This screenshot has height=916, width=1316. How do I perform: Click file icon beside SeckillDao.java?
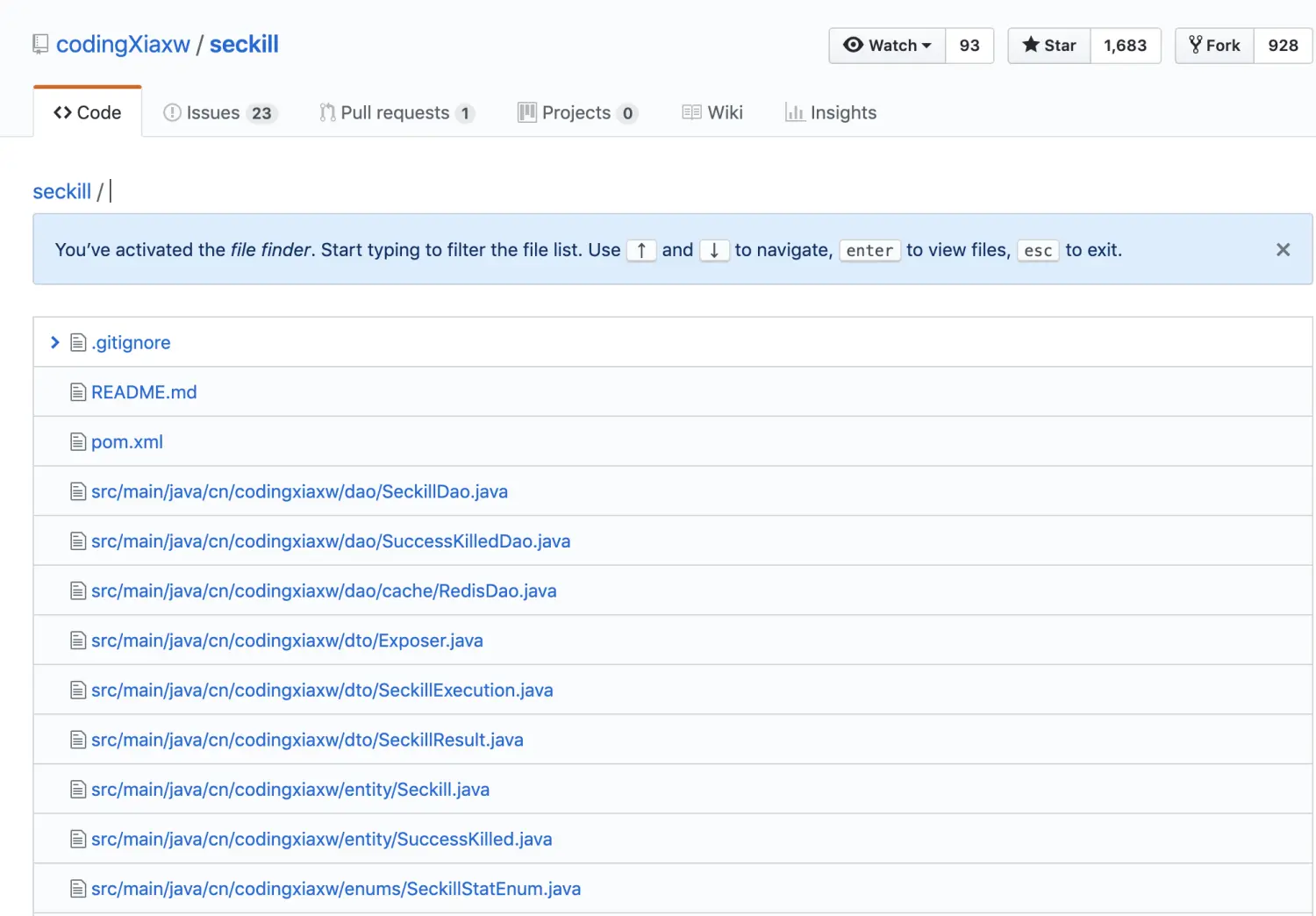(78, 491)
